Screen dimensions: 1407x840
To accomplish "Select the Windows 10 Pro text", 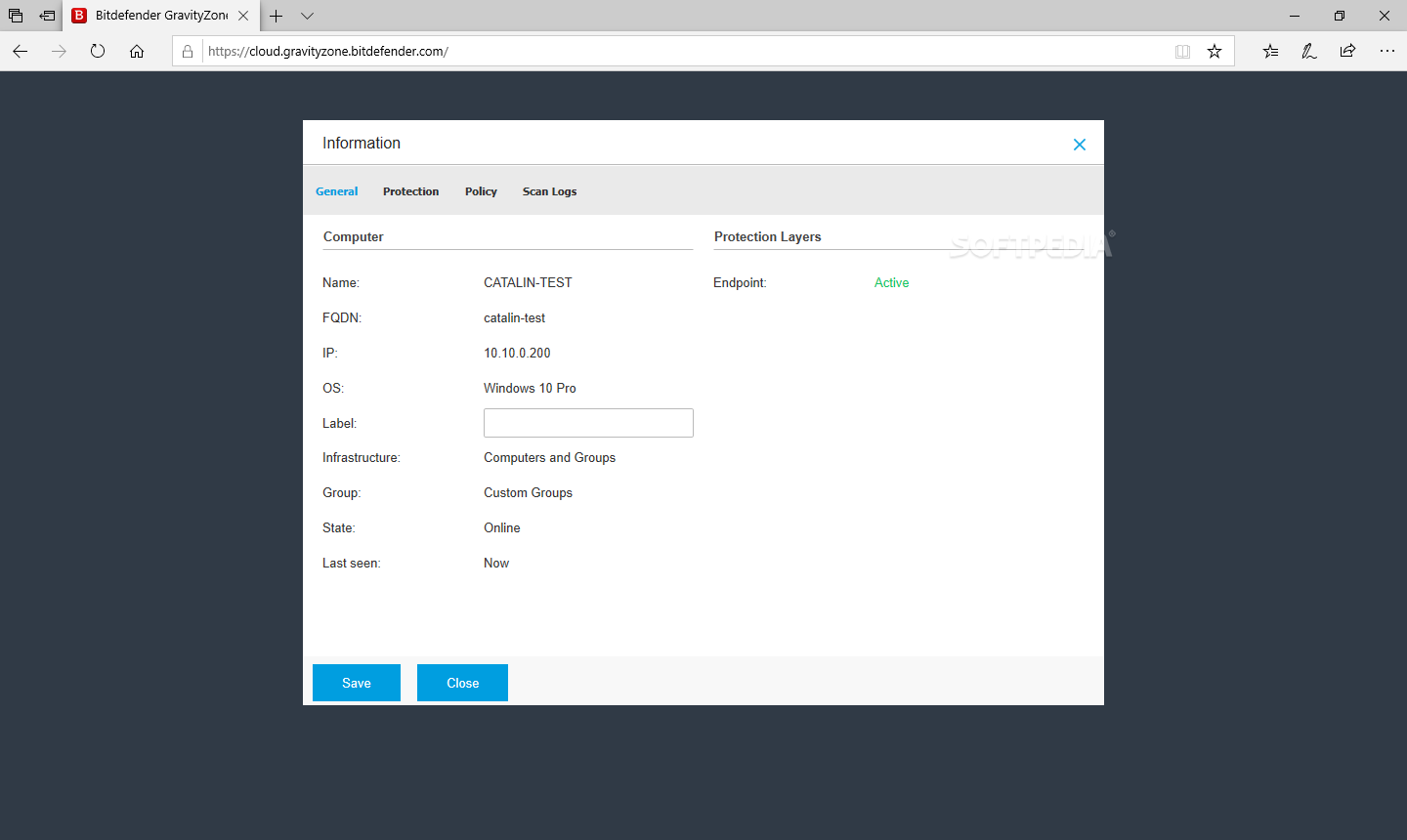I will pyautogui.click(x=530, y=388).
